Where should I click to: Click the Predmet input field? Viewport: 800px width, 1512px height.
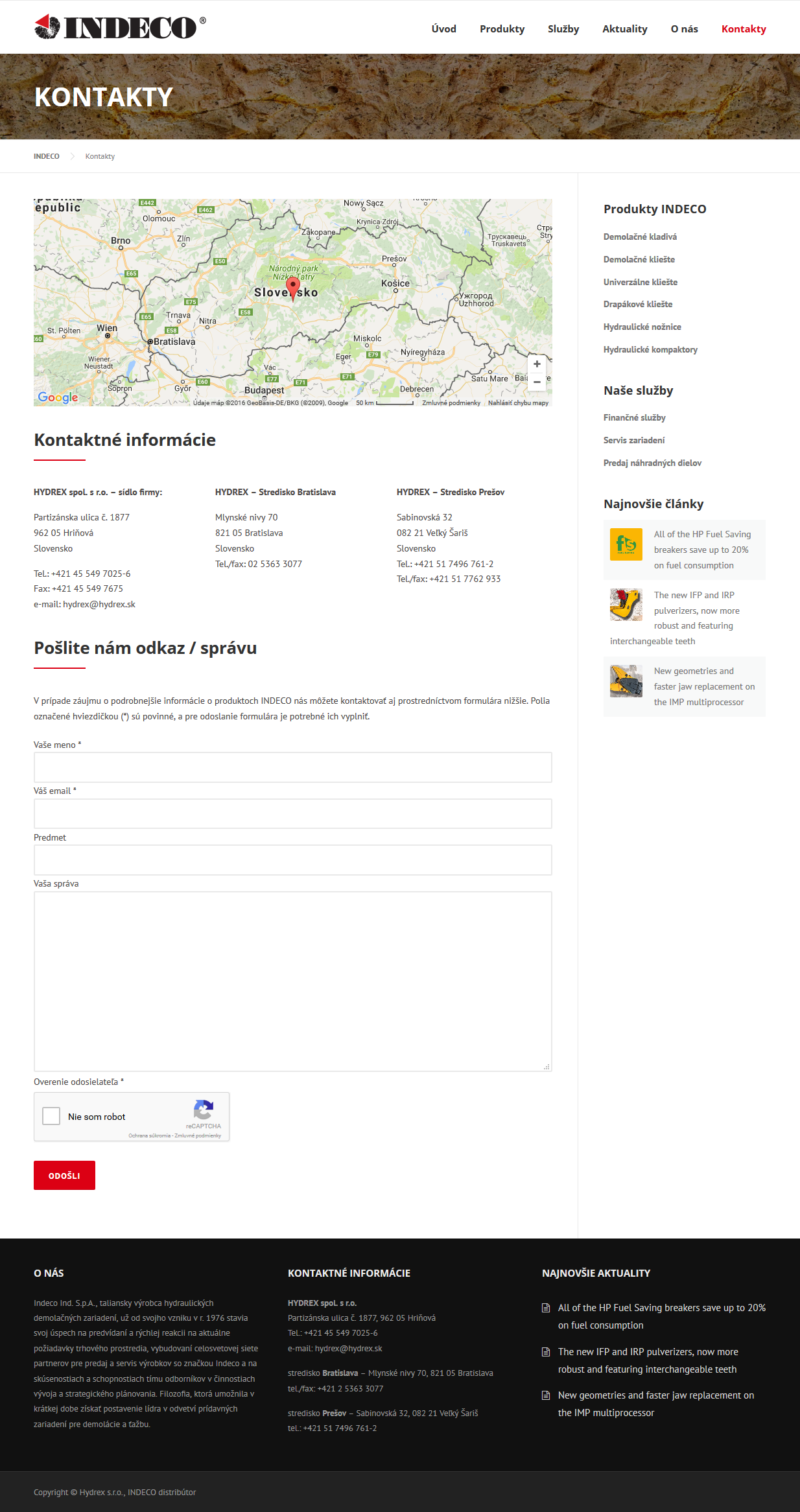293,860
